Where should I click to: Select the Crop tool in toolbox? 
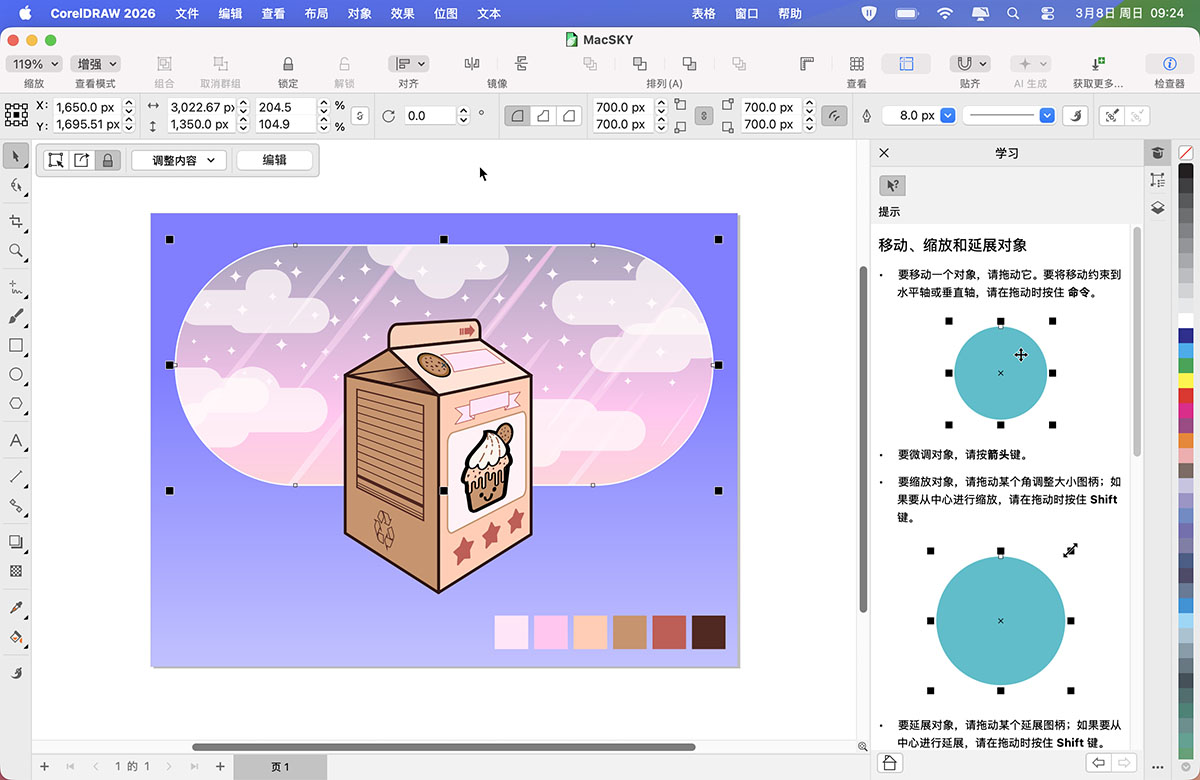click(x=16, y=221)
